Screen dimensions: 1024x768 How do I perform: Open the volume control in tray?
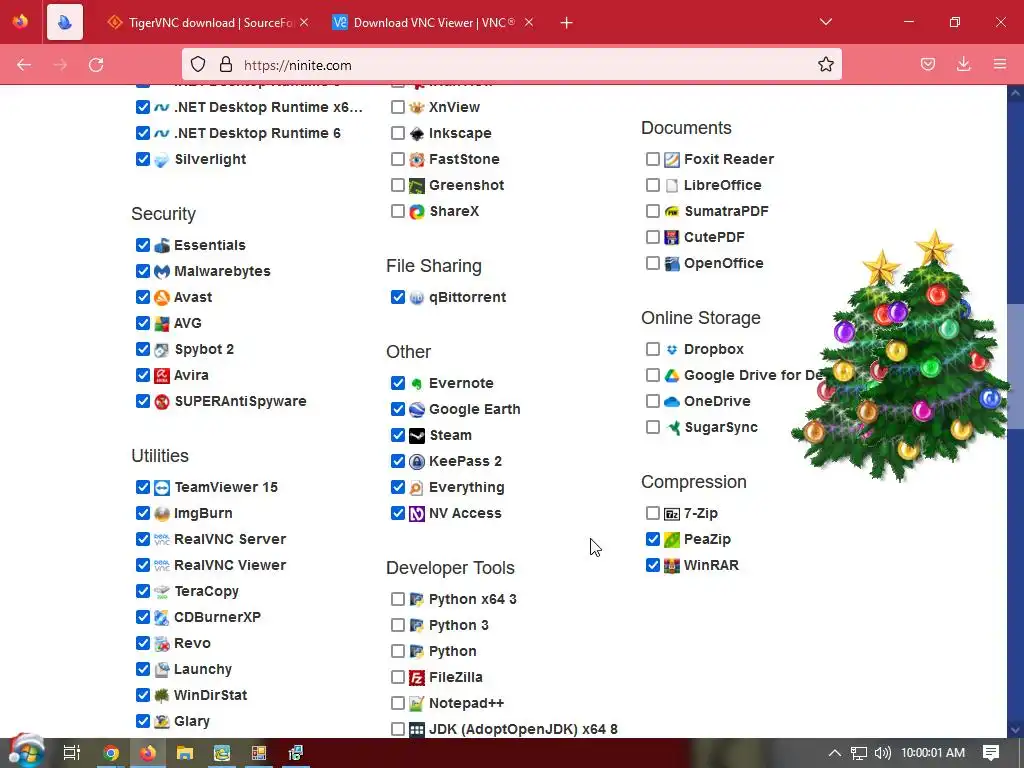[882, 753]
